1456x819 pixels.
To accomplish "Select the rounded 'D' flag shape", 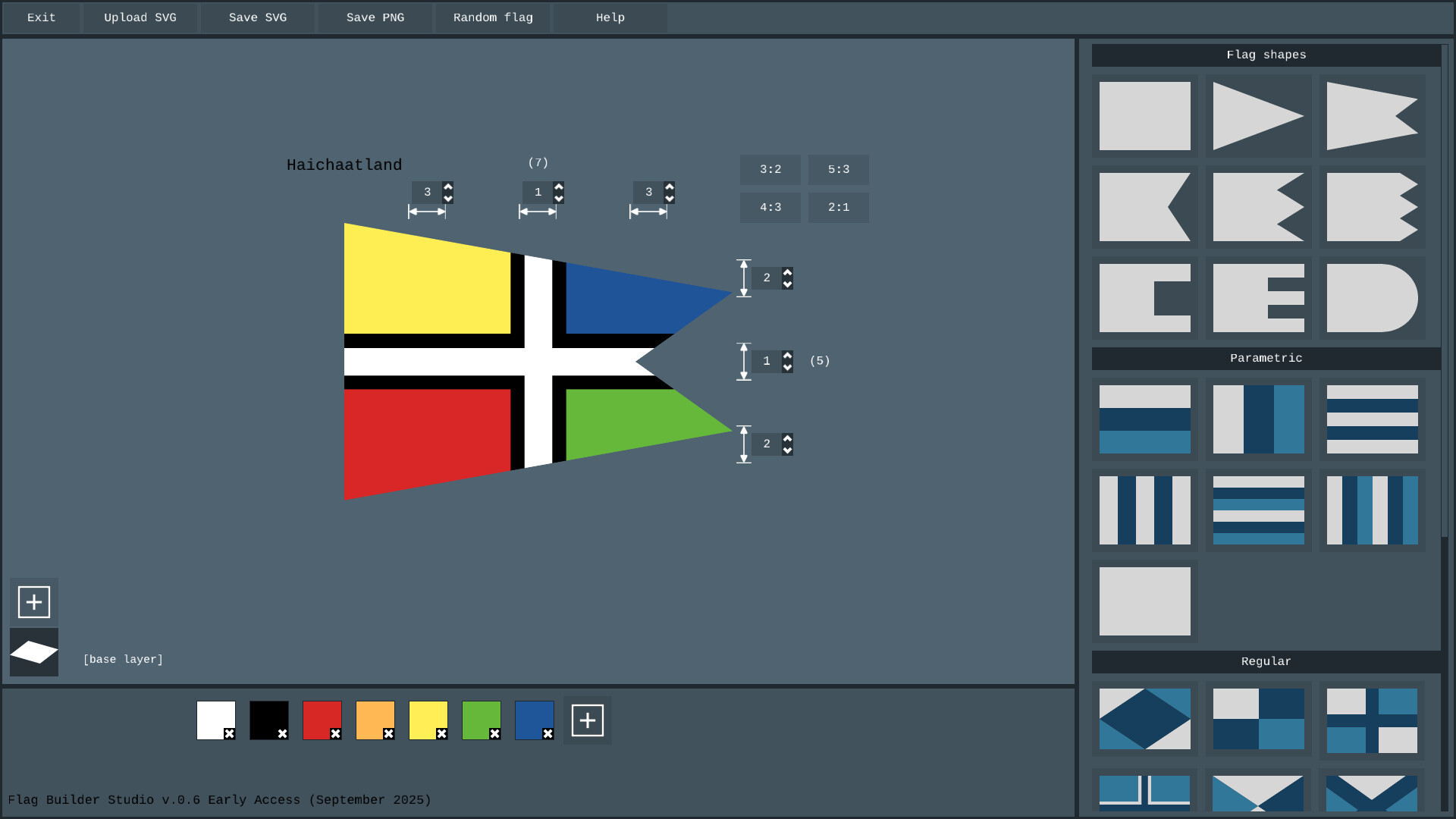I will [x=1373, y=298].
